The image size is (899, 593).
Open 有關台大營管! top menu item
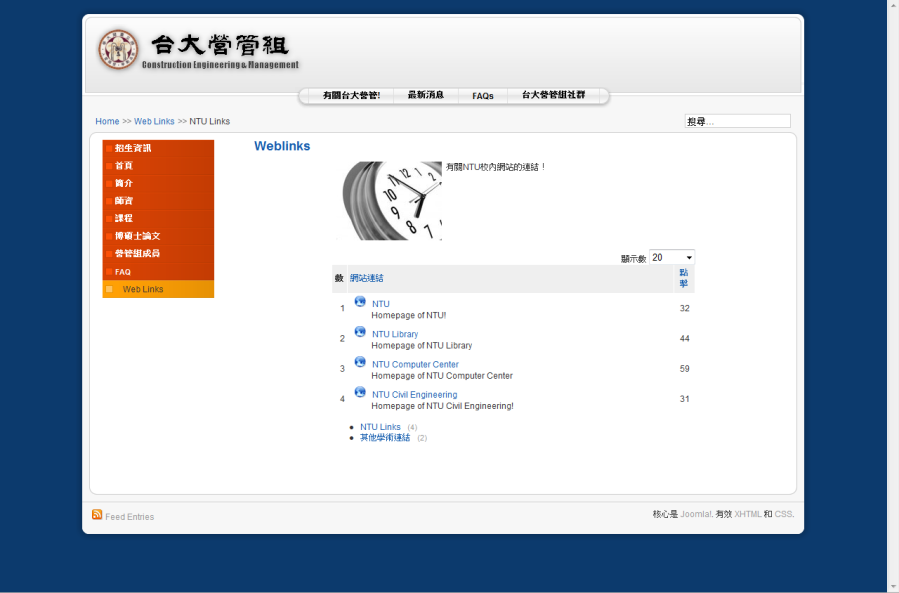(x=351, y=96)
